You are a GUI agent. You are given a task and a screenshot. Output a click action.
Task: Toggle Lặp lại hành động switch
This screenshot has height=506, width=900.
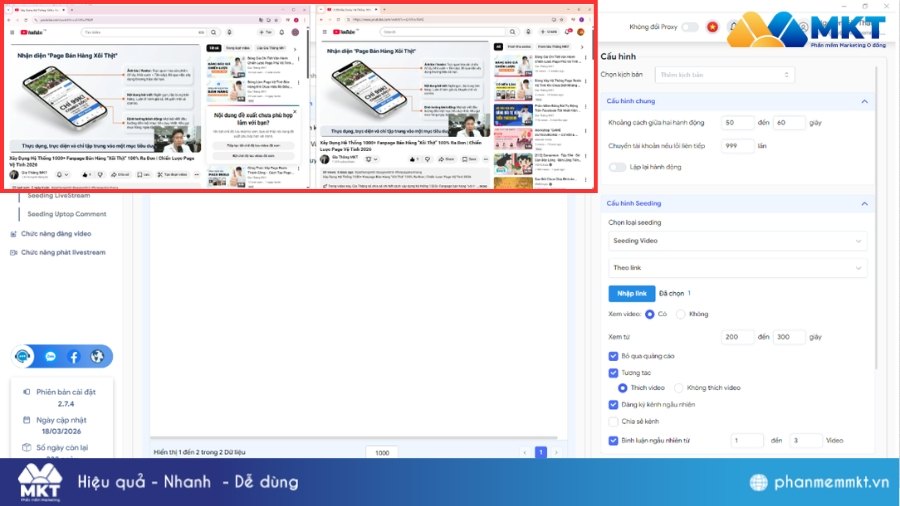pyautogui.click(x=617, y=167)
